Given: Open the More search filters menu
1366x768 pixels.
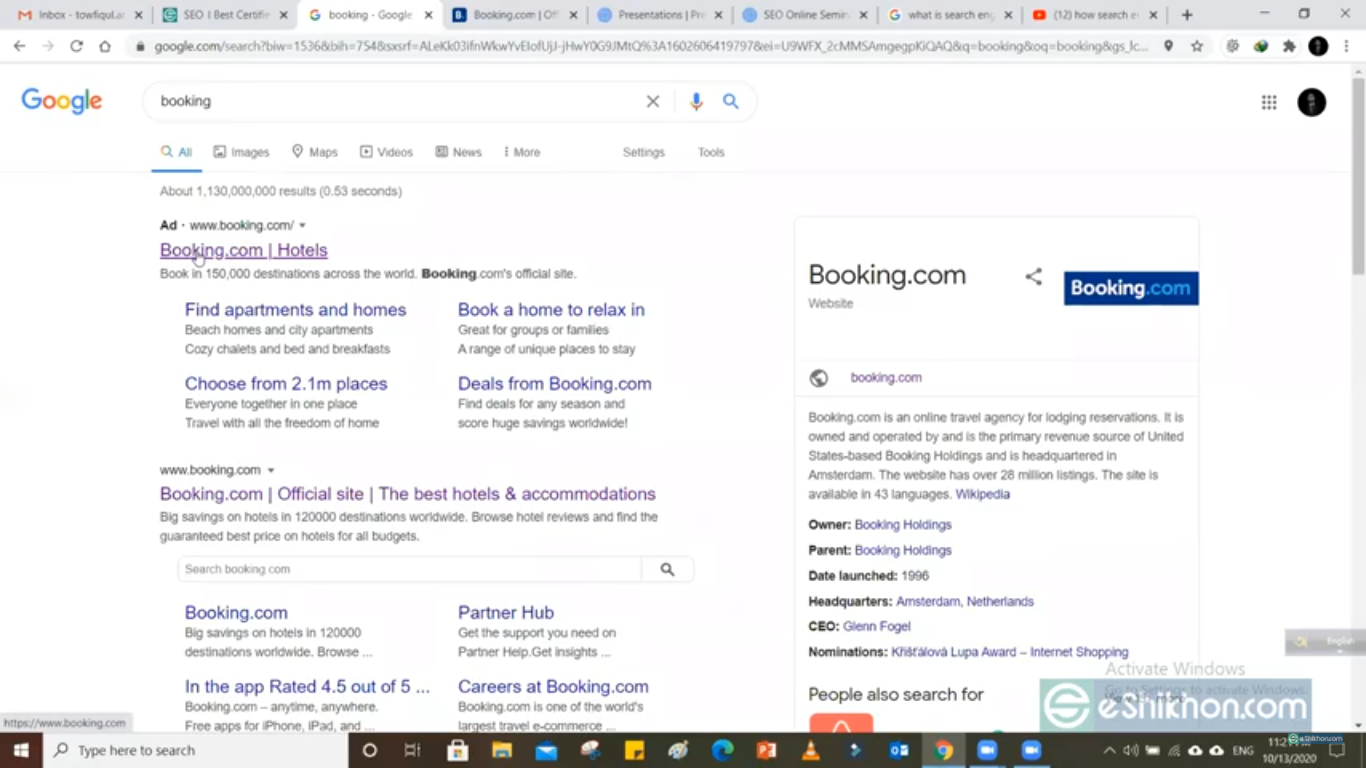Looking at the screenshot, I should click(x=522, y=152).
